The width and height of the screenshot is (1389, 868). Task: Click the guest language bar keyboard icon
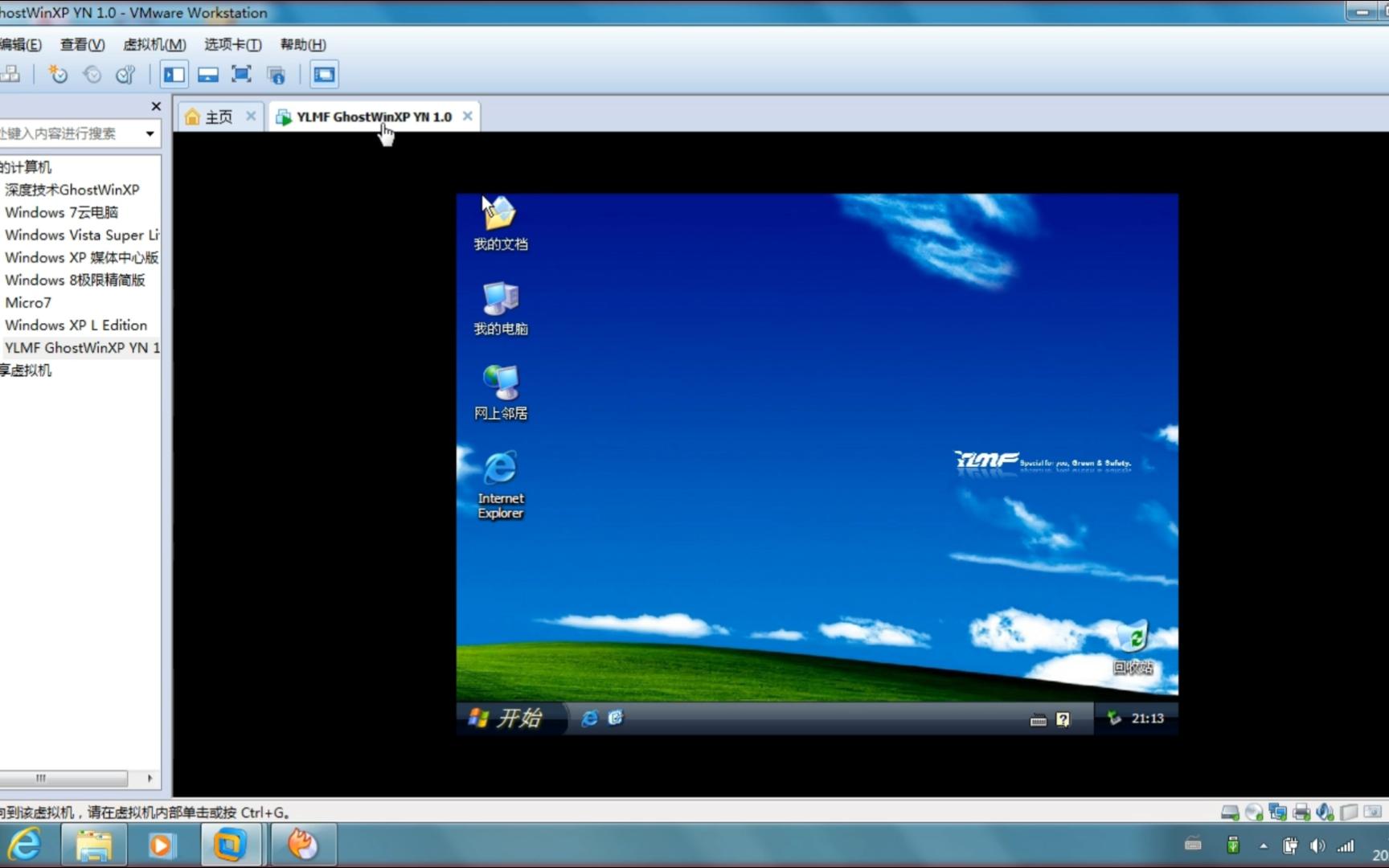(x=1039, y=719)
